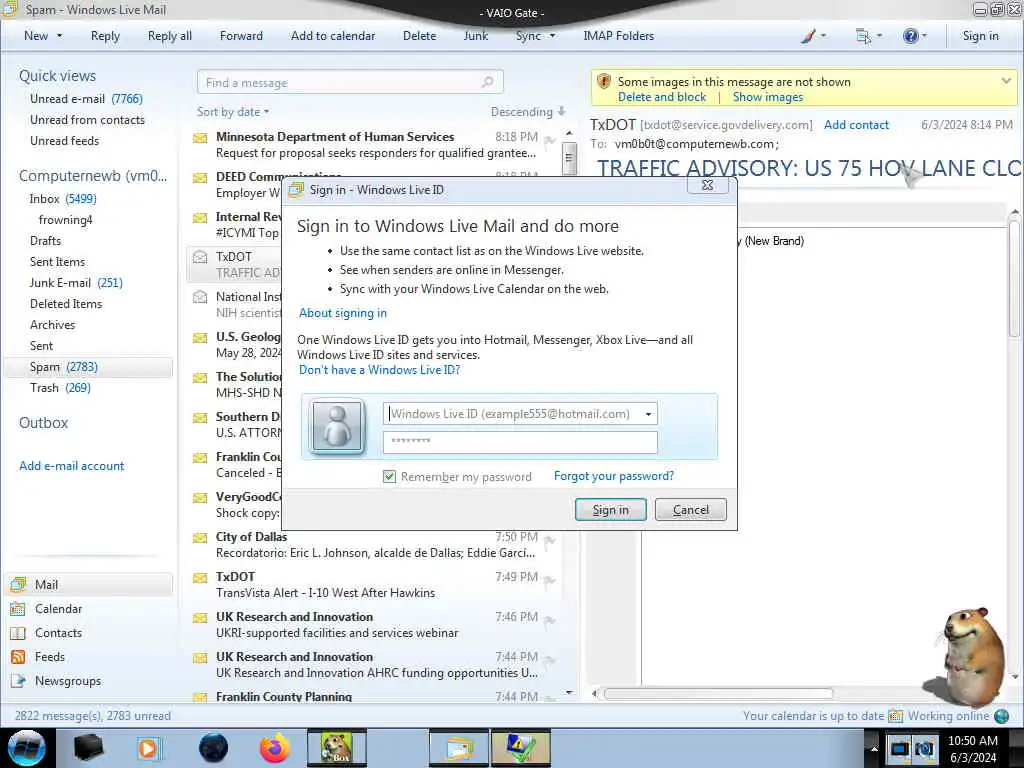Click the shield icon in images warning bar
1024x768 pixels.
point(603,82)
